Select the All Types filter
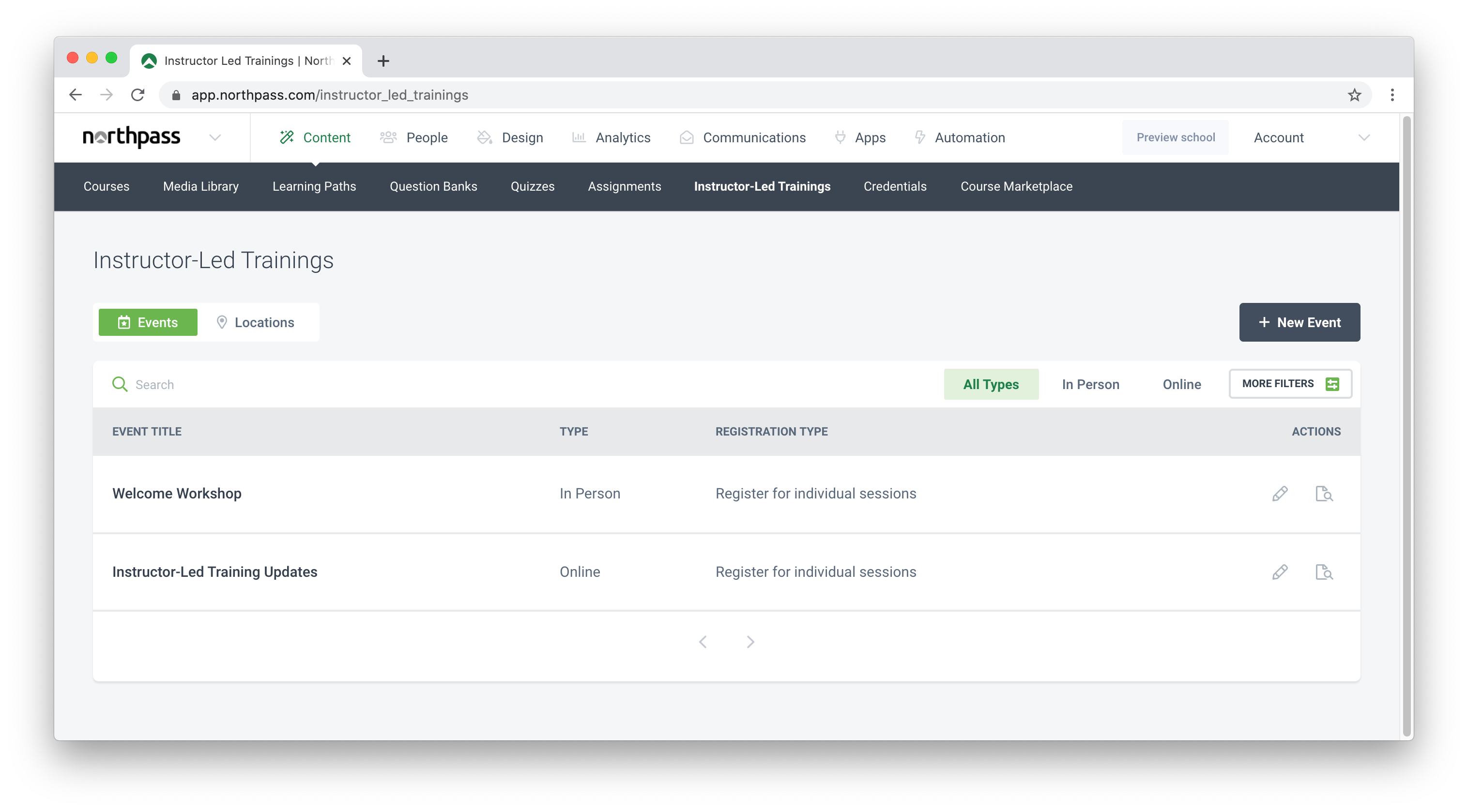This screenshot has width=1468, height=812. pos(991,384)
